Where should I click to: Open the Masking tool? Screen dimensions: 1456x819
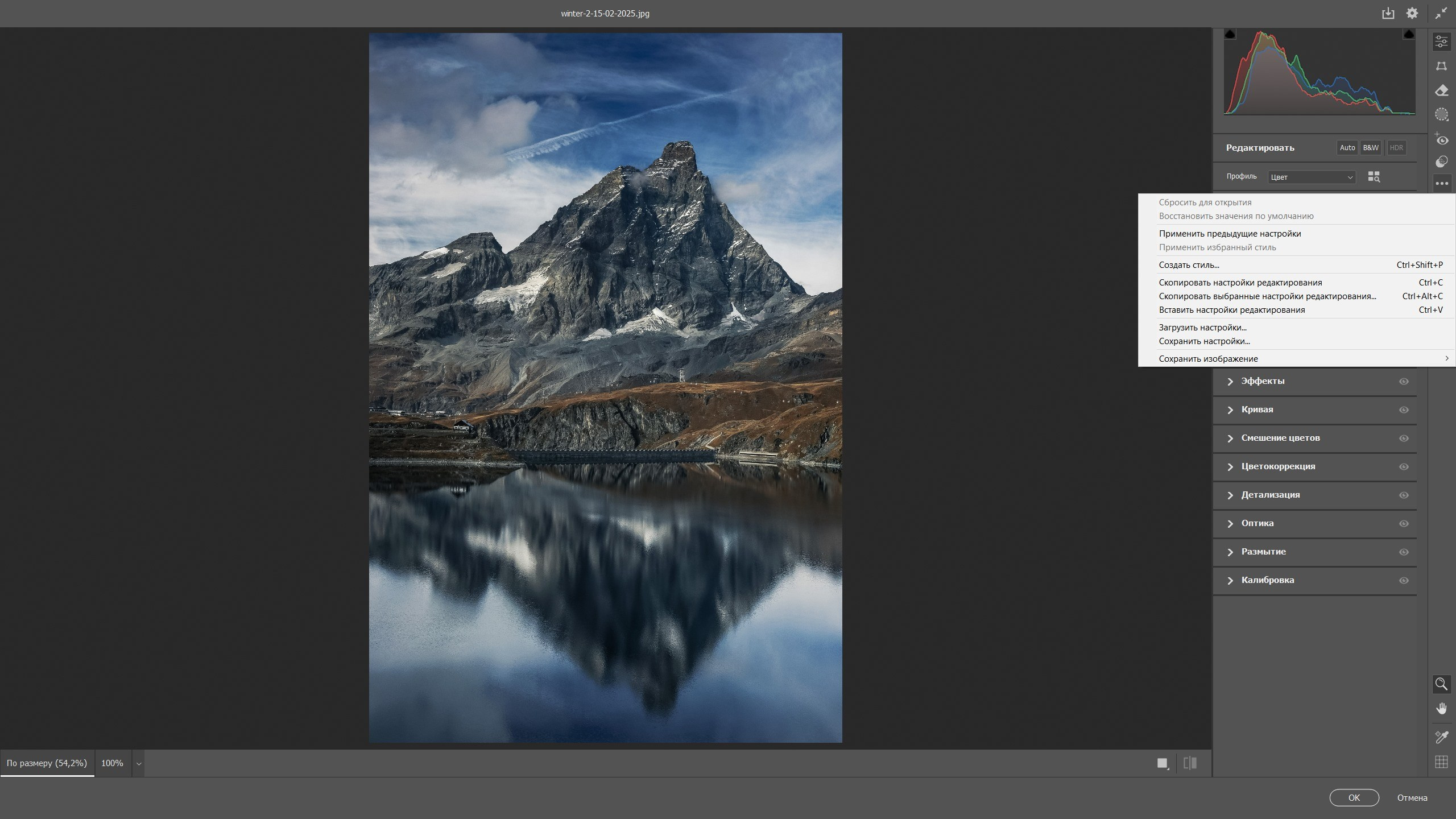point(1441,114)
